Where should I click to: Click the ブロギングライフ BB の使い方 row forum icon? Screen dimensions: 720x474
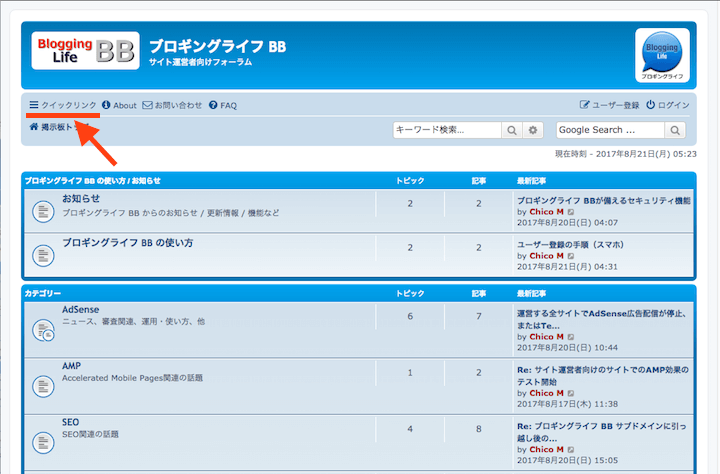(43, 255)
